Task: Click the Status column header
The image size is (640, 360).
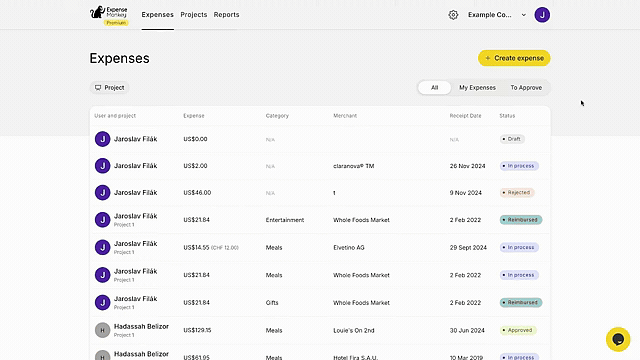Action: [x=507, y=116]
